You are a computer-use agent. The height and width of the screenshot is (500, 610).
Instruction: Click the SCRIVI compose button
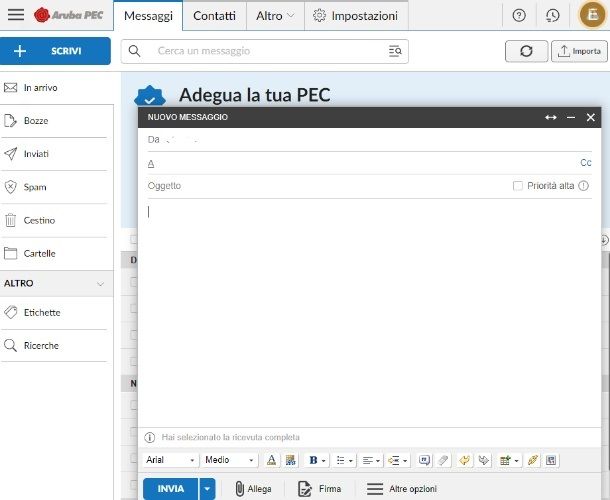click(x=55, y=51)
